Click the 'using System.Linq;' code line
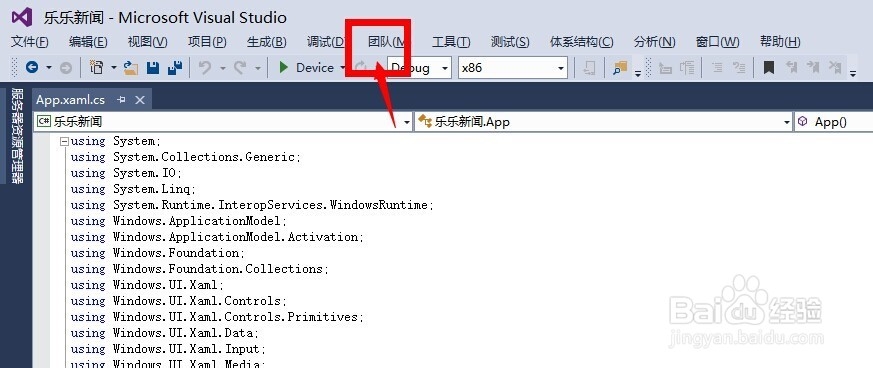 coord(134,189)
